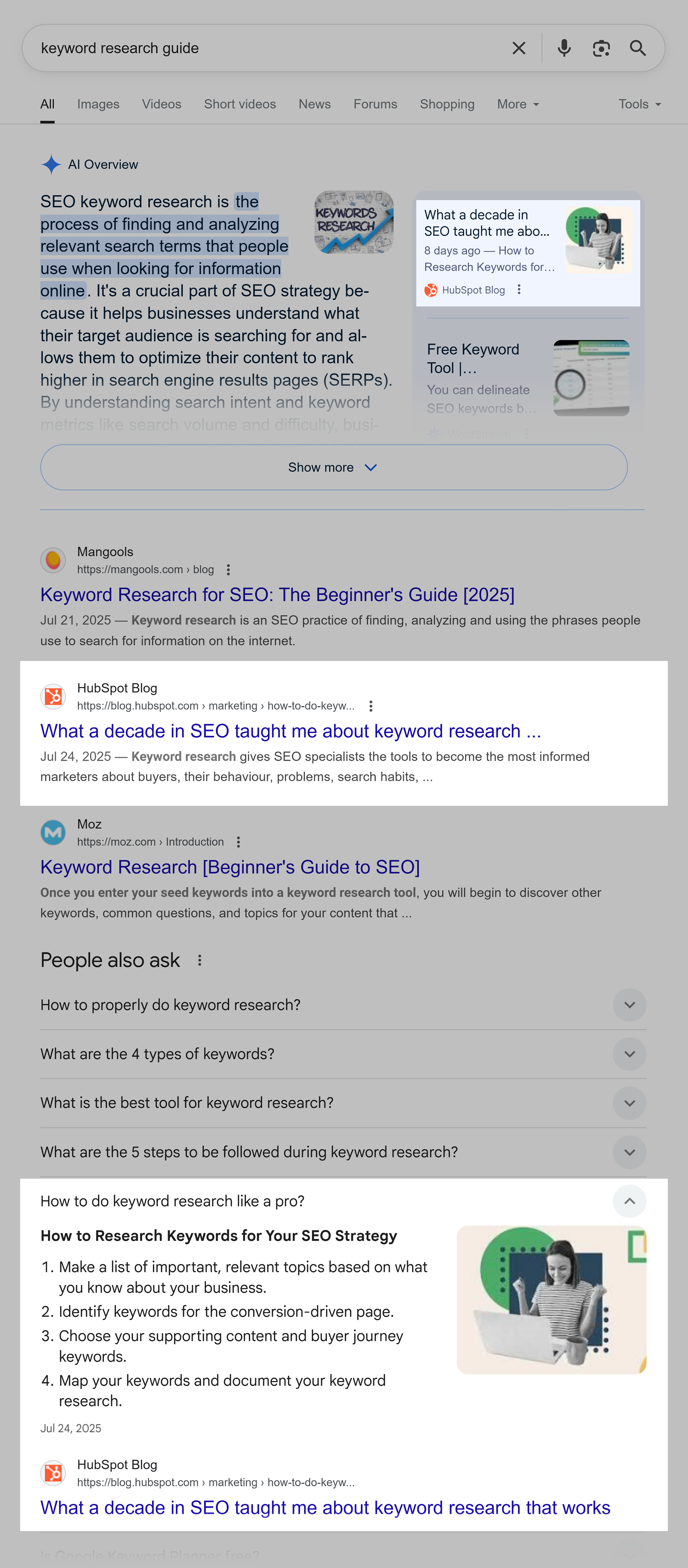Select the Mangools favicon
The width and height of the screenshot is (688, 1568).
point(53,560)
